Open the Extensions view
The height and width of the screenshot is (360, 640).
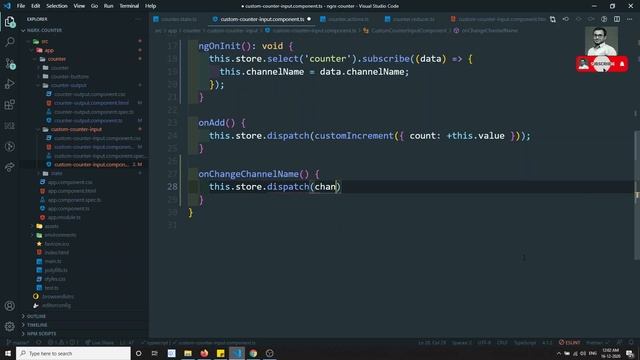[10, 105]
